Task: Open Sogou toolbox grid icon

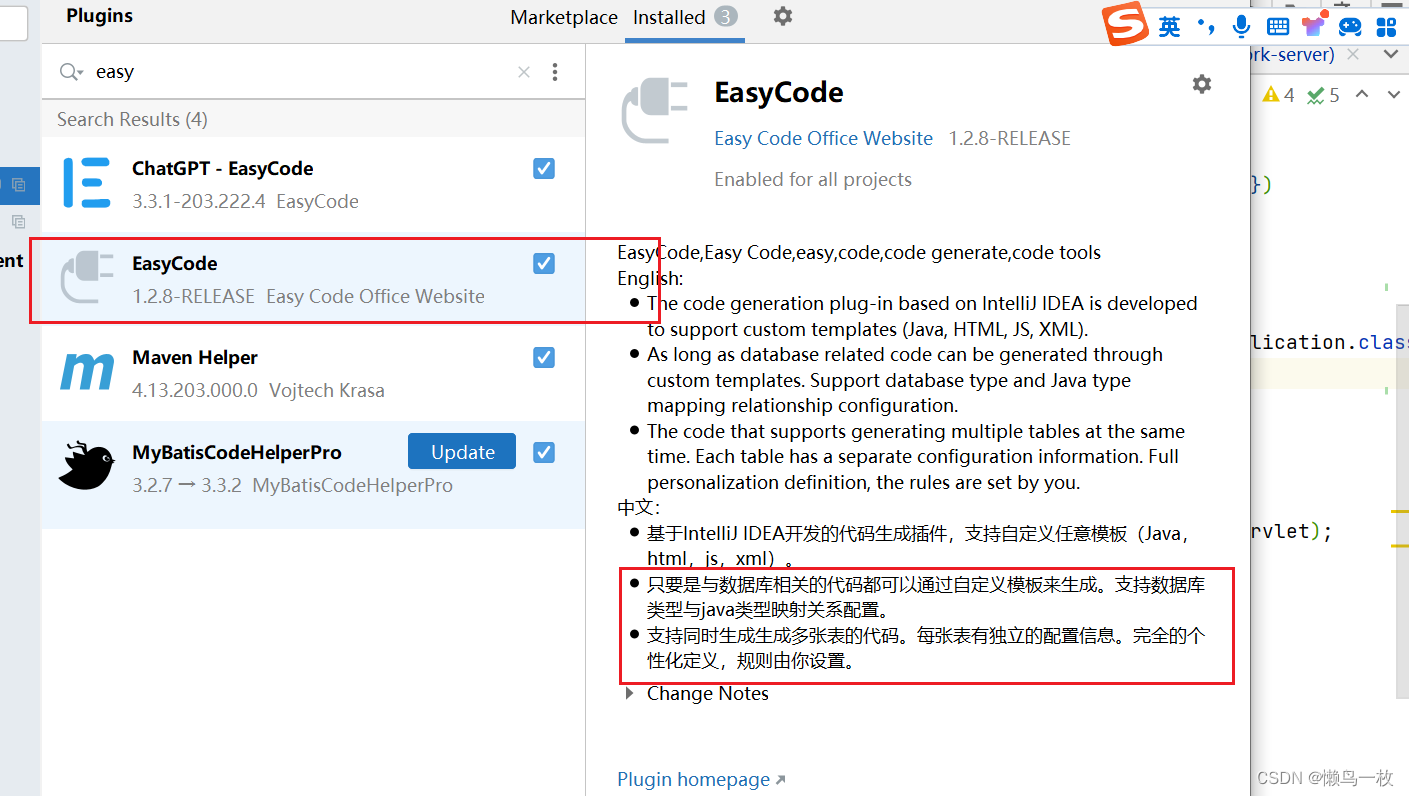Action: (1386, 27)
